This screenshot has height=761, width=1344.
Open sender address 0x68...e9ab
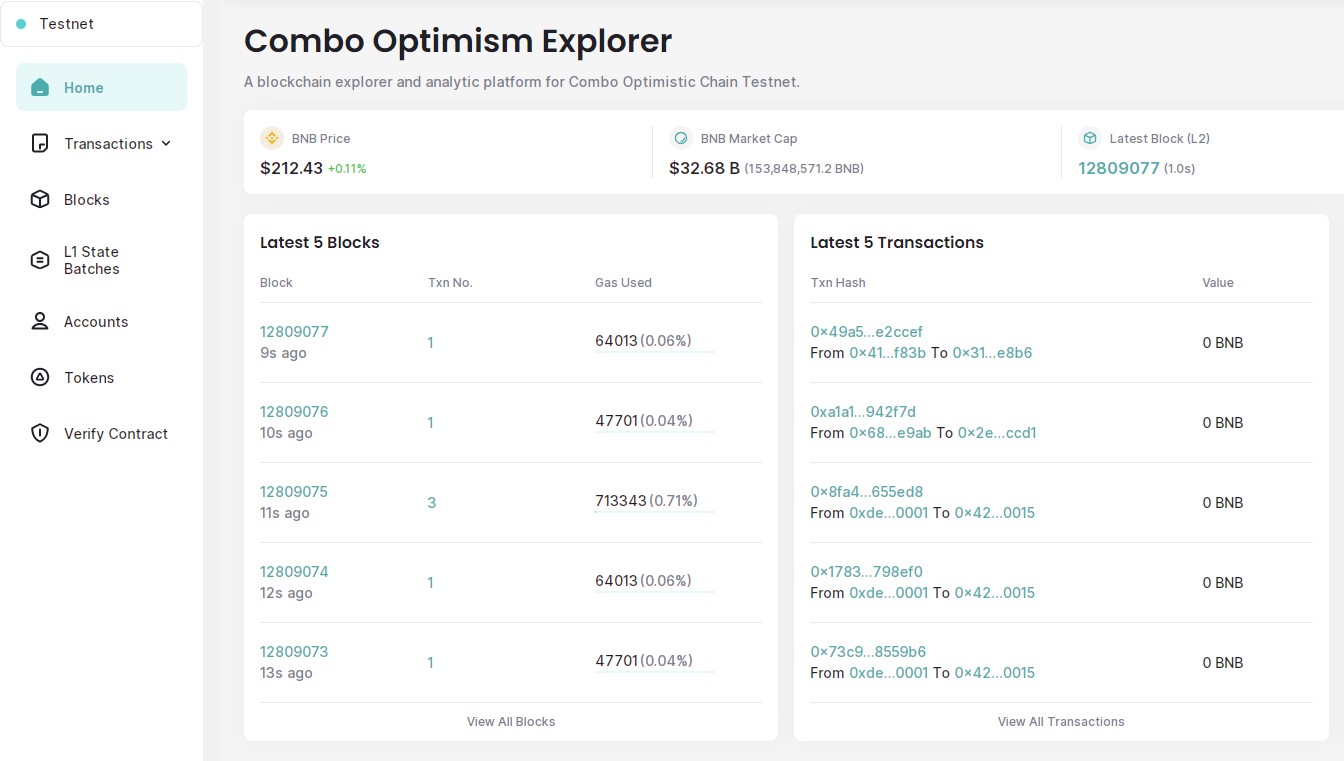pos(890,433)
